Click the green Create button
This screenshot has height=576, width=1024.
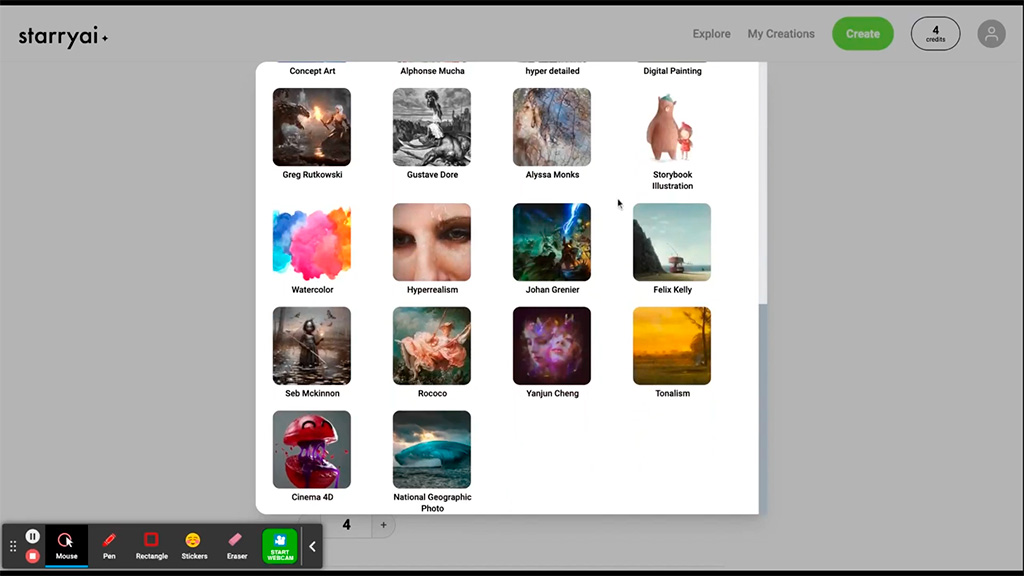pos(863,34)
